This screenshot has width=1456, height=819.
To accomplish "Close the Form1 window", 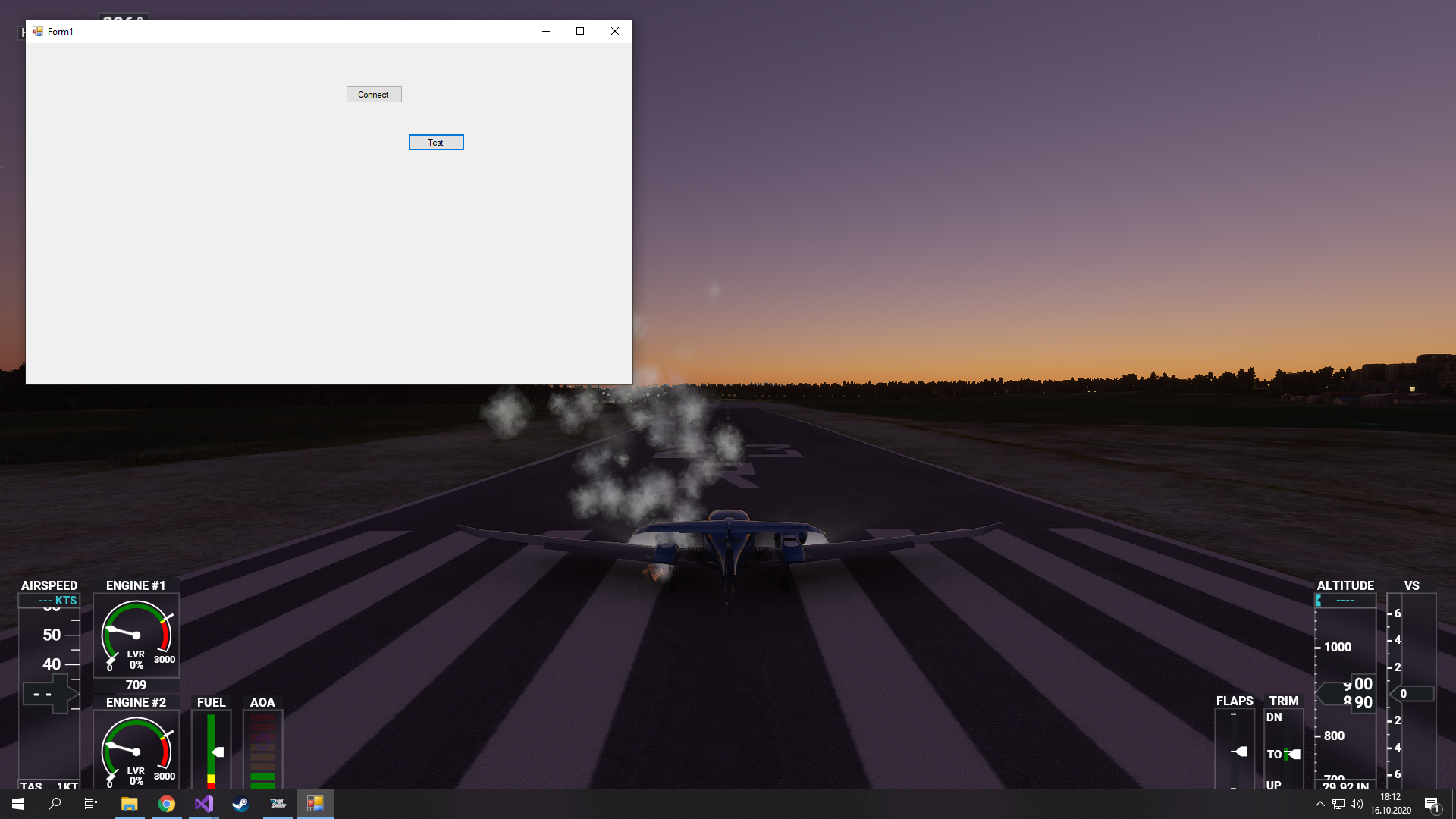I will (x=615, y=31).
